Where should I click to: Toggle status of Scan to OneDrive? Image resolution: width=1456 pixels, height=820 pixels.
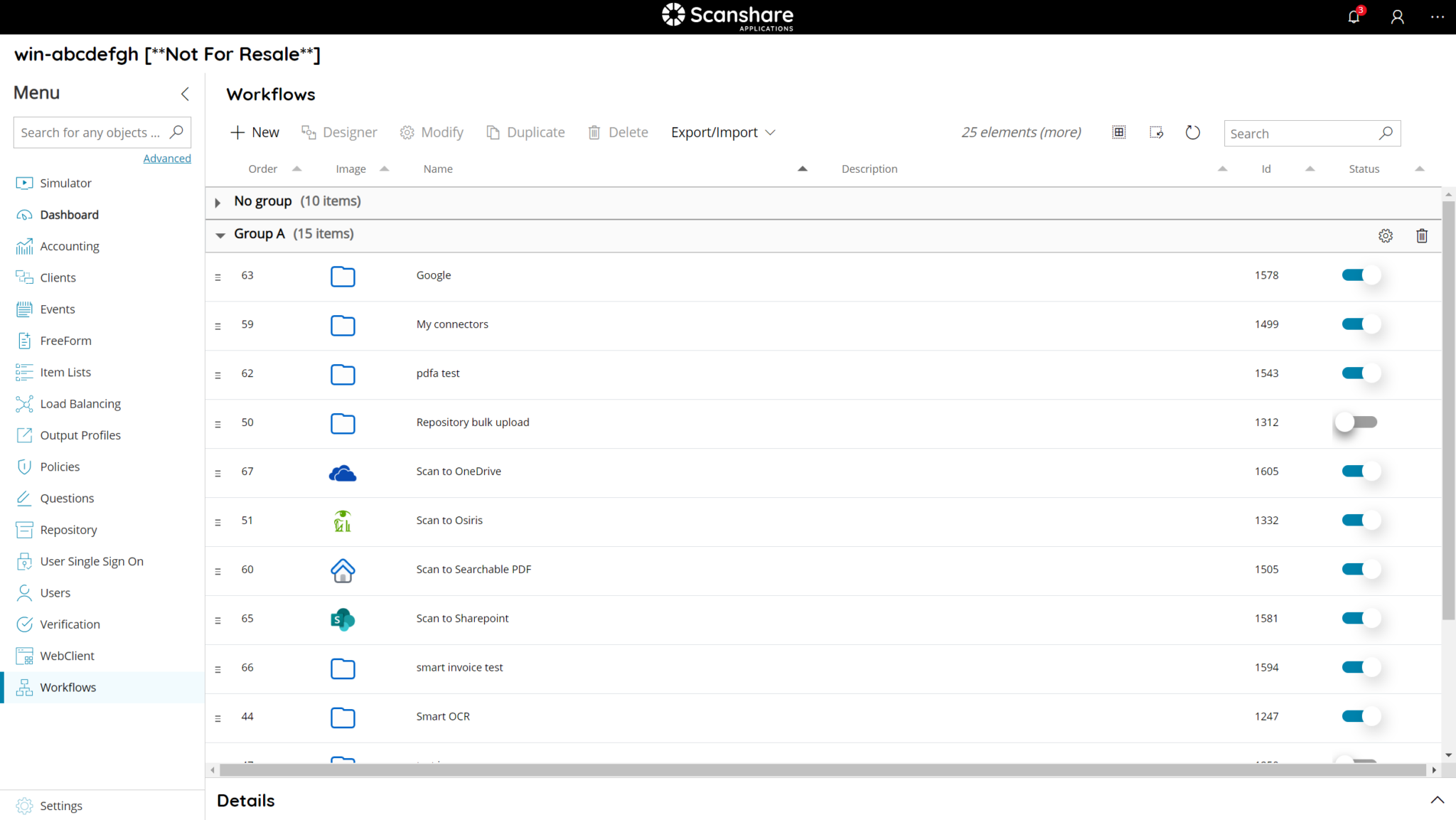(x=1360, y=472)
